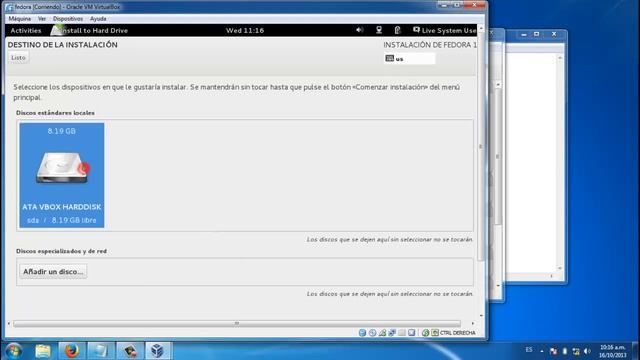Click the 'sda / 8.19 GB libre' text

[62, 220]
